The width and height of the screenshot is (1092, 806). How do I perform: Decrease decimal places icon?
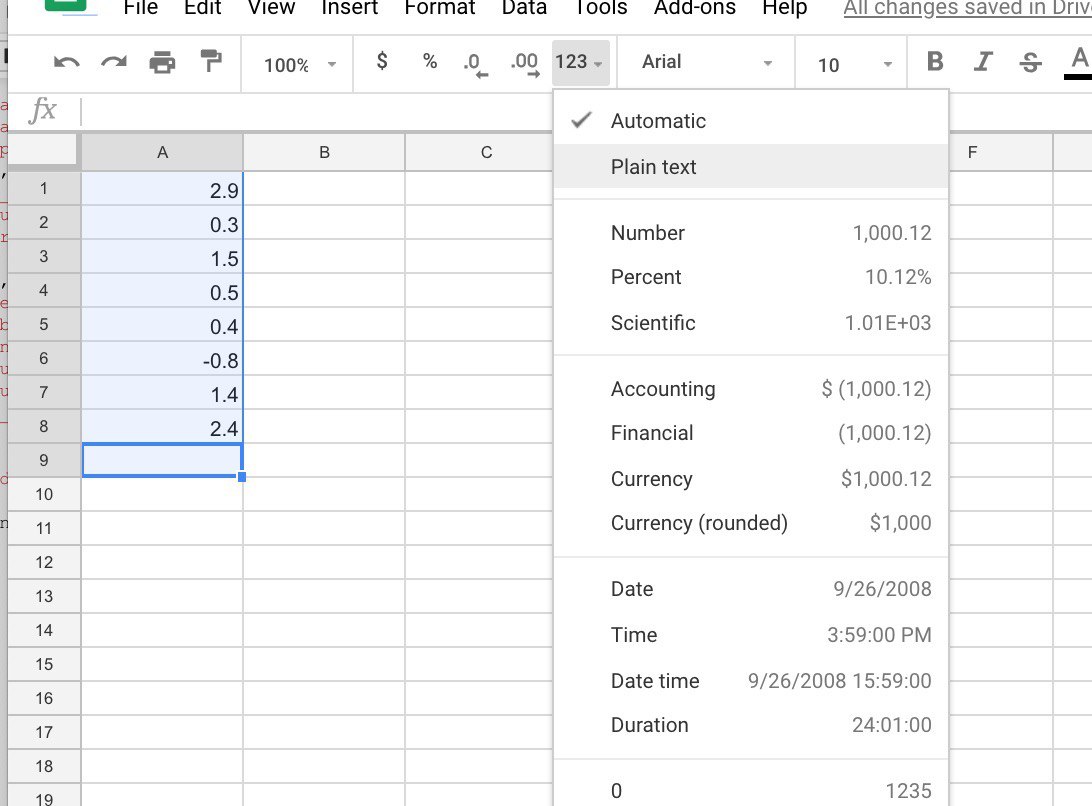(475, 64)
